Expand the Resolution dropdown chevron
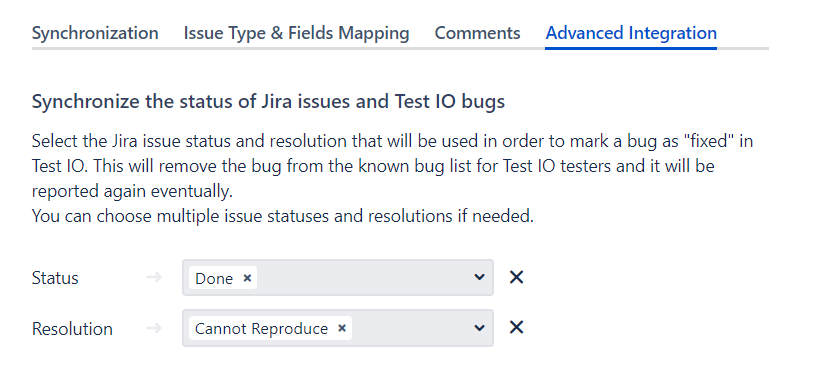This screenshot has height=370, width=813. click(479, 328)
